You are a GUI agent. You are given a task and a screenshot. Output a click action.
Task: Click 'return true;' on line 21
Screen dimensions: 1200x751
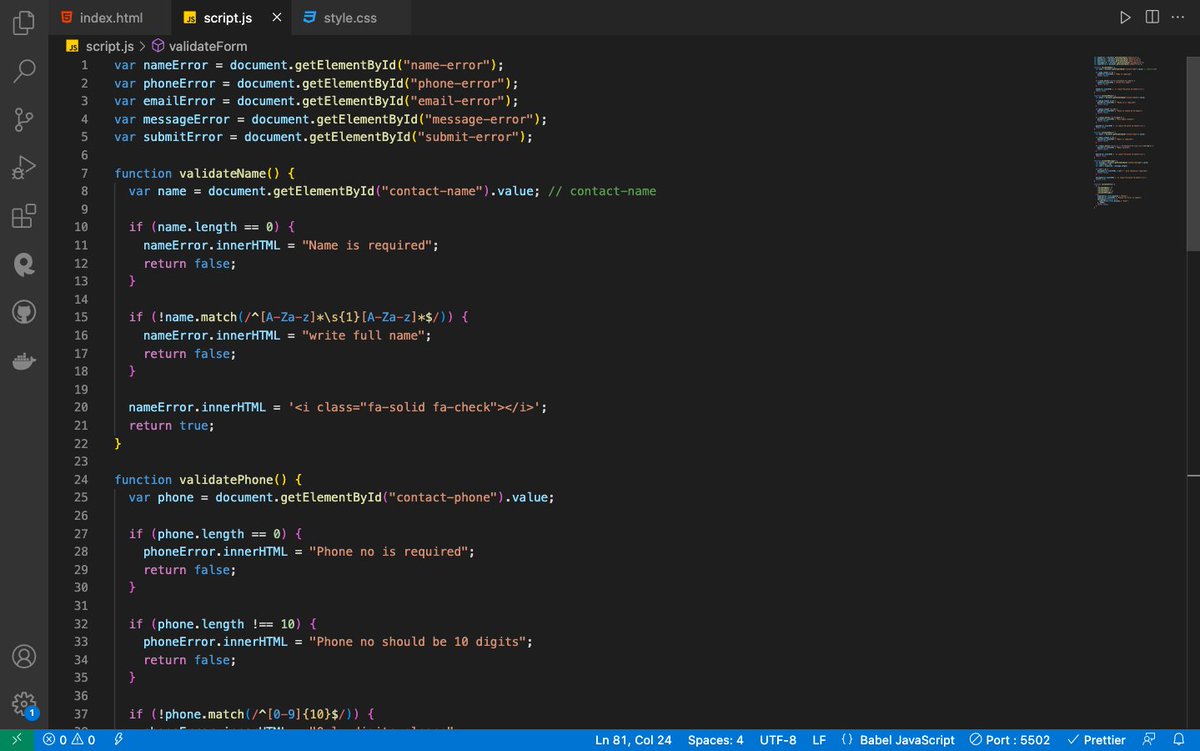coord(172,425)
